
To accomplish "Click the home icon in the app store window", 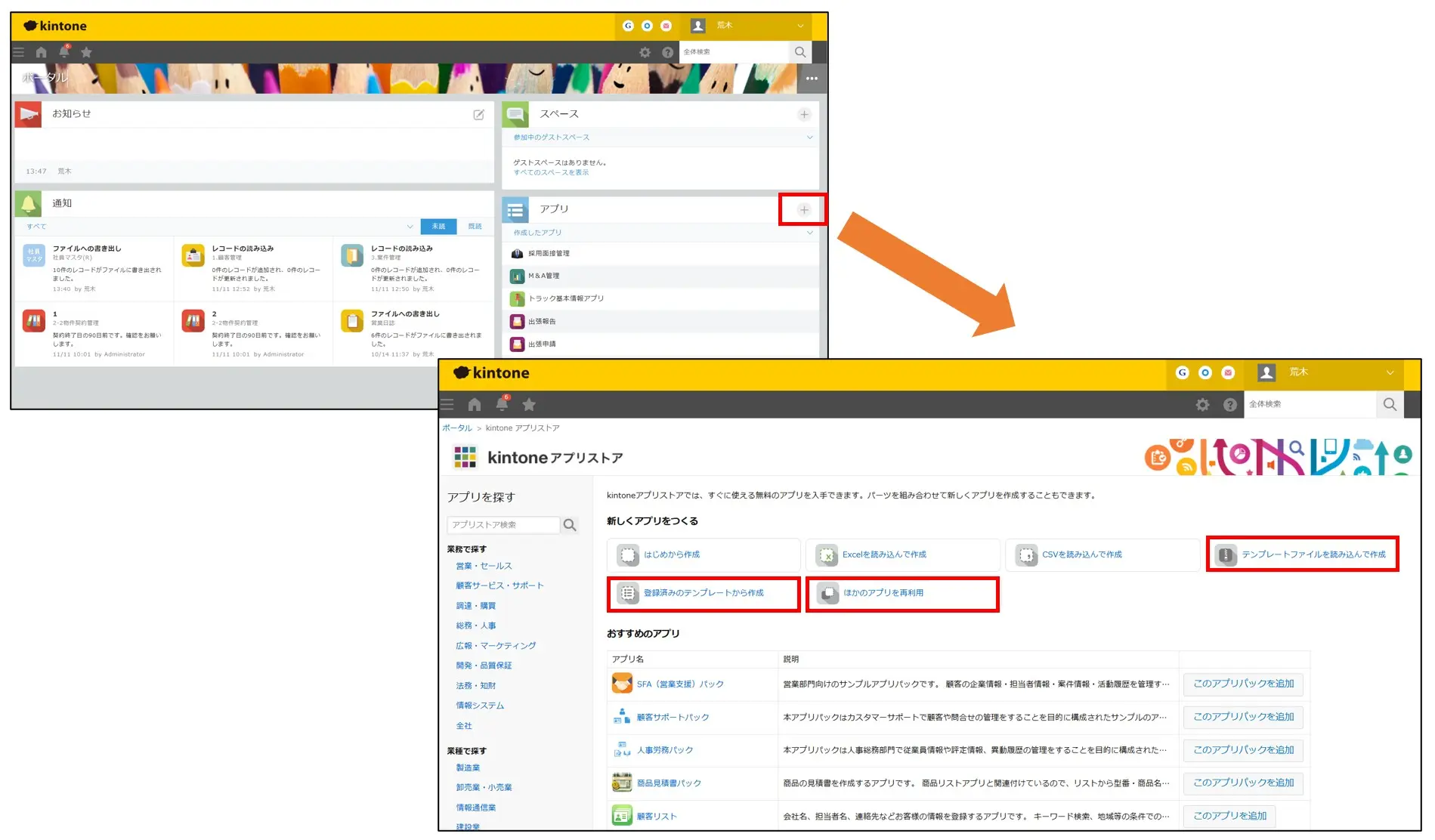I will (x=475, y=405).
